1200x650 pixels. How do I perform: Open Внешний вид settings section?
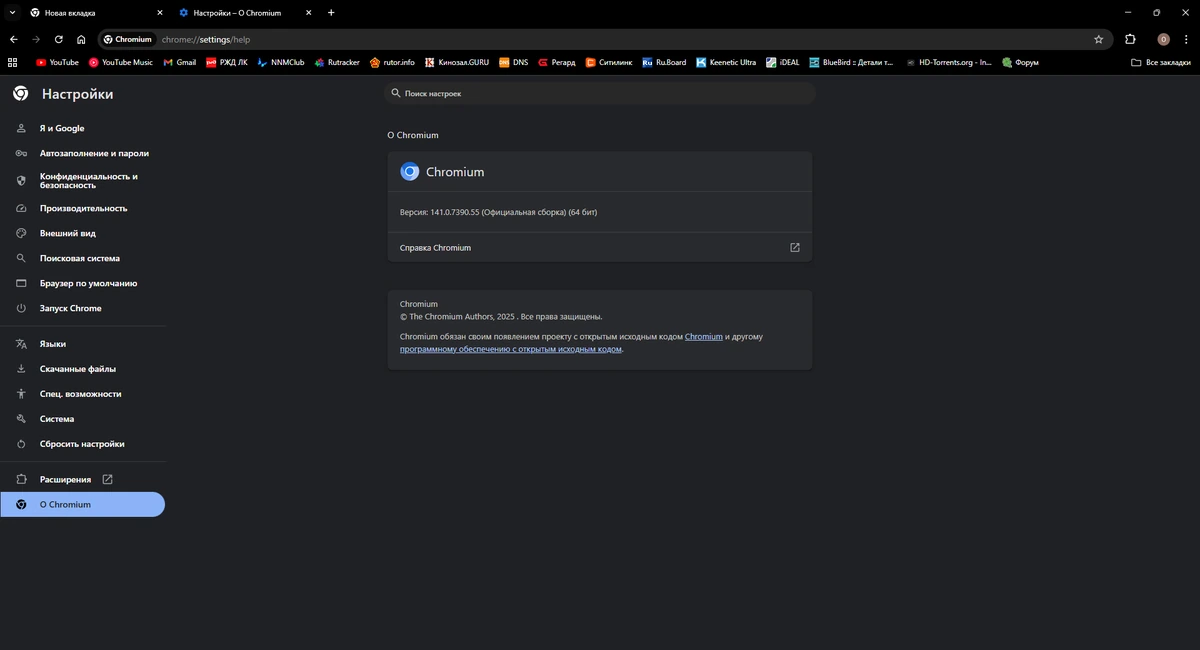click(x=83, y=233)
